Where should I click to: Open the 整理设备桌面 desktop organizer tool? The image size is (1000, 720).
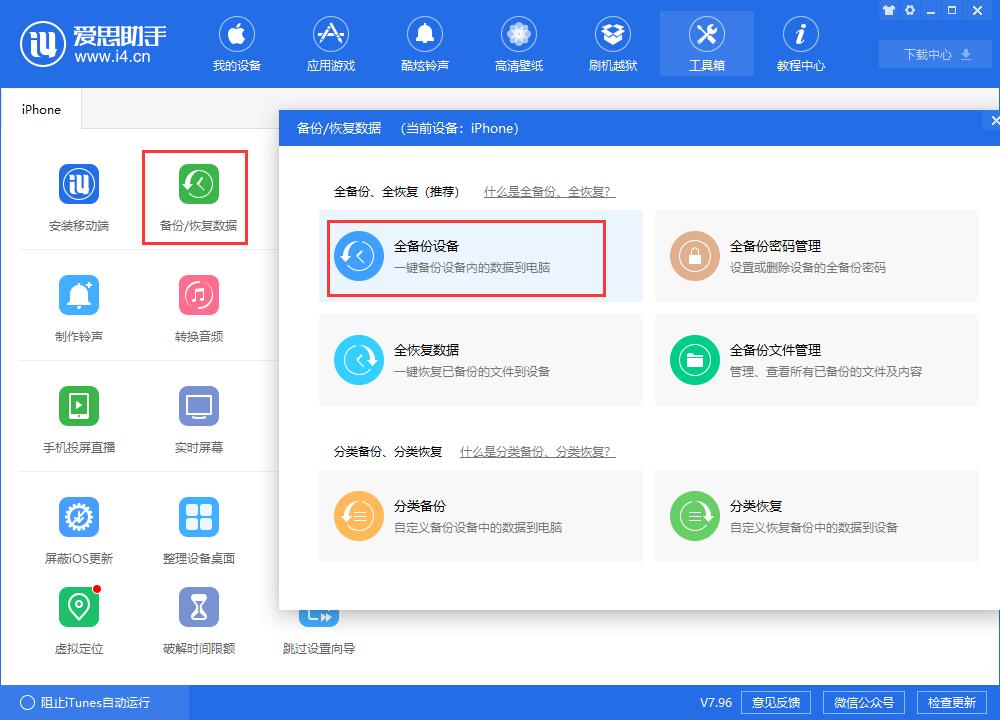tap(198, 527)
